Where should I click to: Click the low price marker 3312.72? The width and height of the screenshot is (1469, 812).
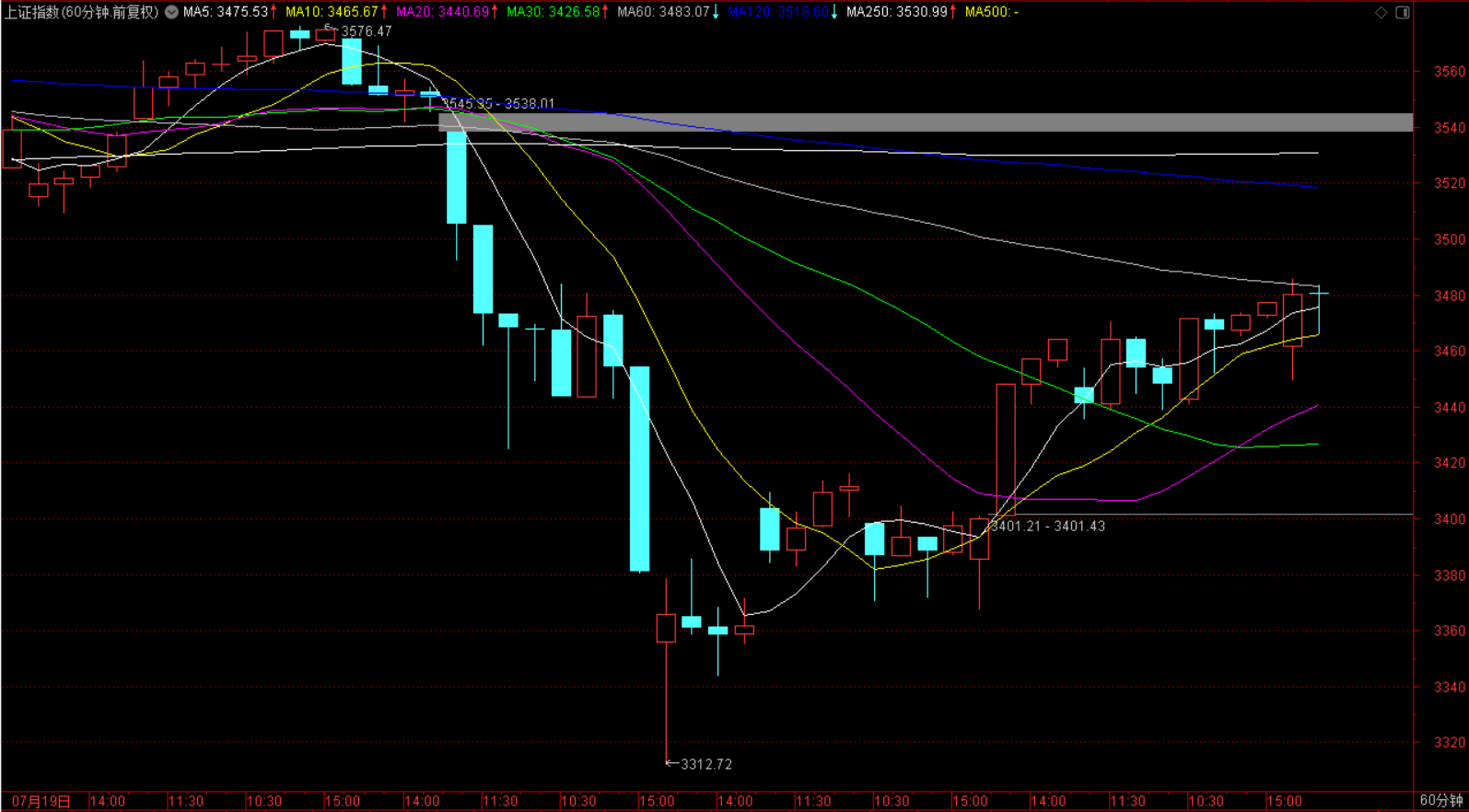(x=706, y=764)
